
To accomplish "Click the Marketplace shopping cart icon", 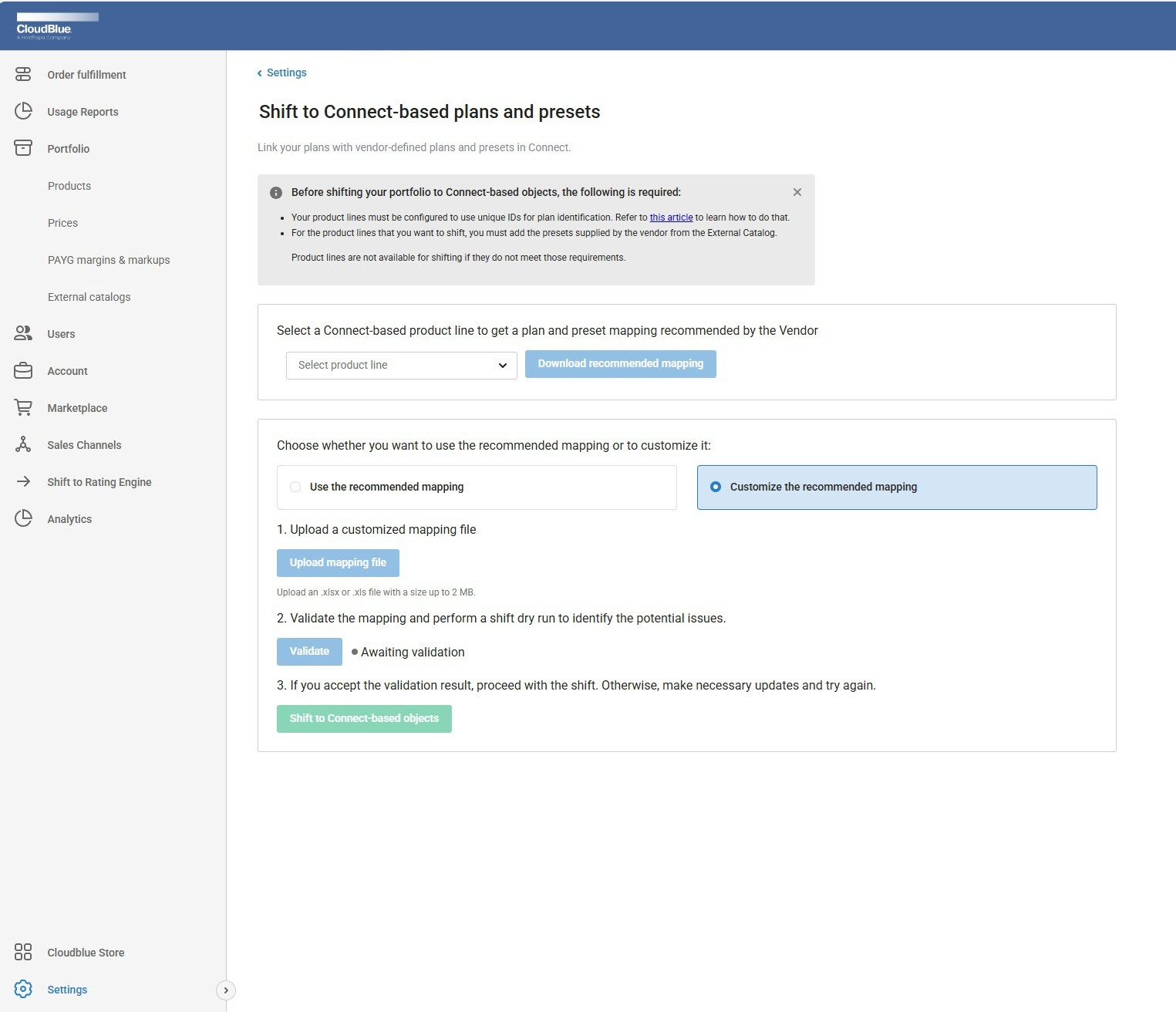I will tap(23, 407).
